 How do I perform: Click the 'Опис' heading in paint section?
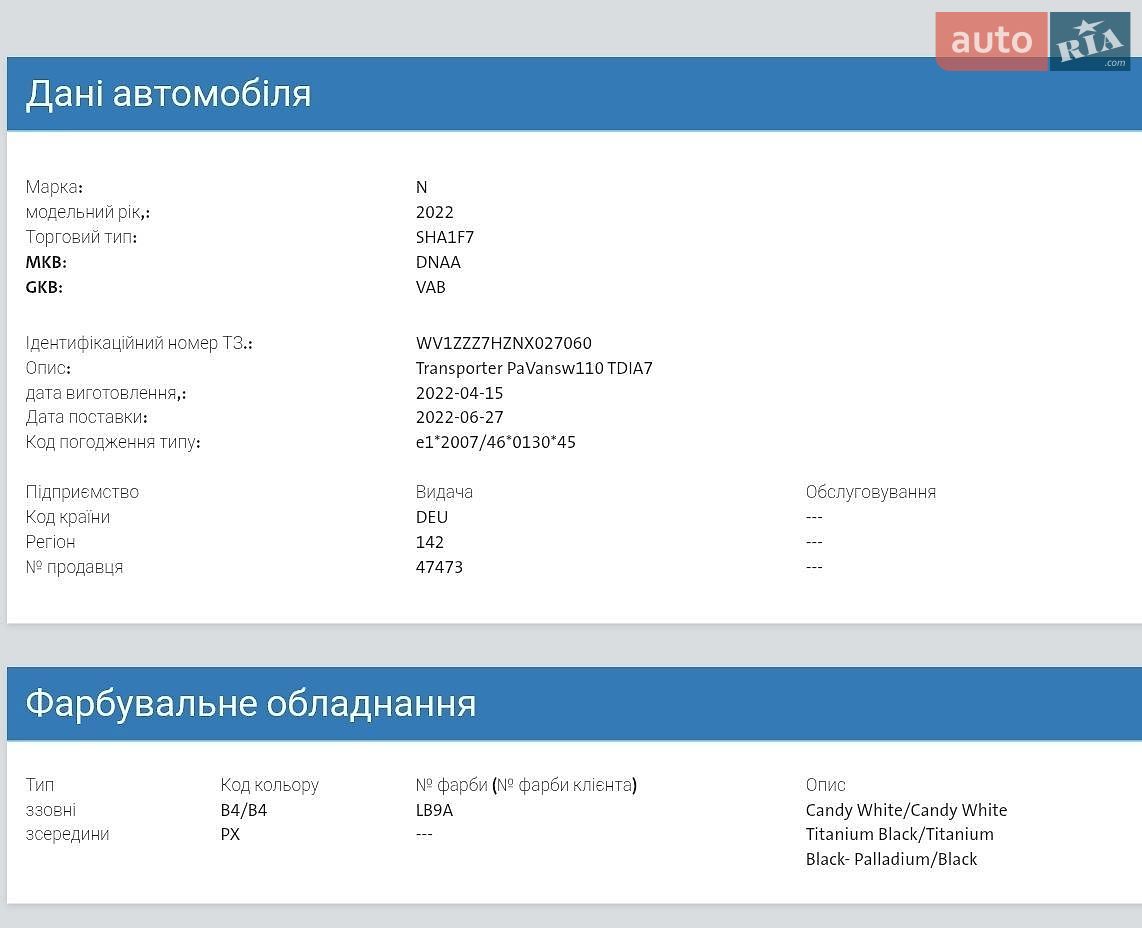coord(825,785)
